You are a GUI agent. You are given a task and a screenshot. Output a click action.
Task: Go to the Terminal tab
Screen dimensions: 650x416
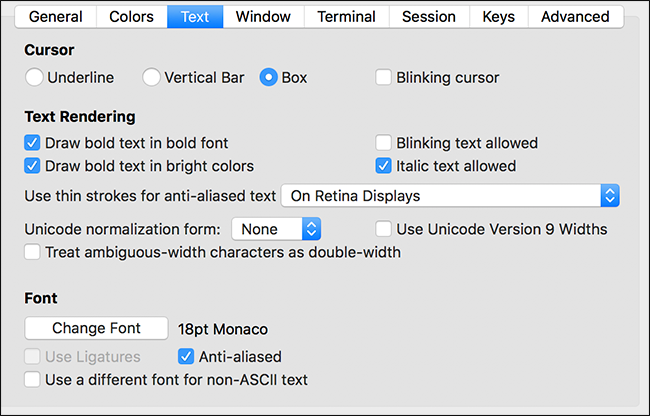tap(346, 17)
